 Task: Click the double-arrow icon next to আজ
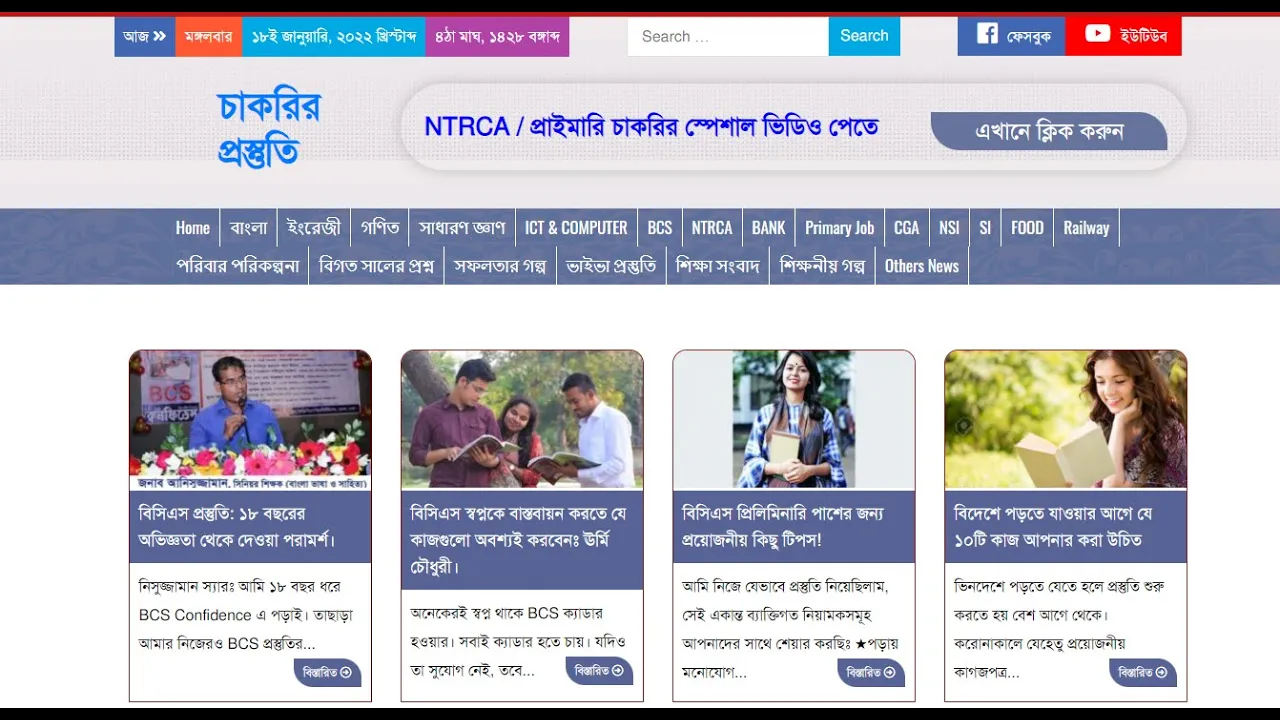pyautogui.click(x=159, y=36)
